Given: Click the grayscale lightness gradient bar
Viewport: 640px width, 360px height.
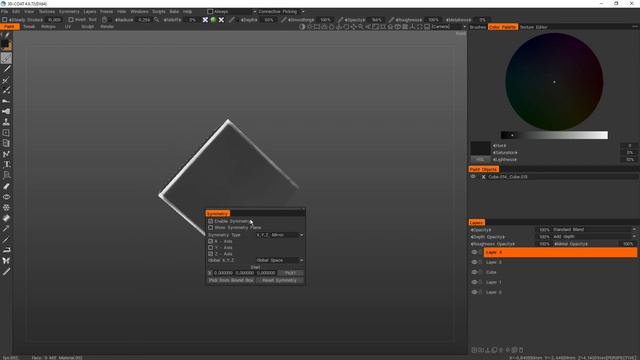Looking at the screenshot, I should [554, 135].
